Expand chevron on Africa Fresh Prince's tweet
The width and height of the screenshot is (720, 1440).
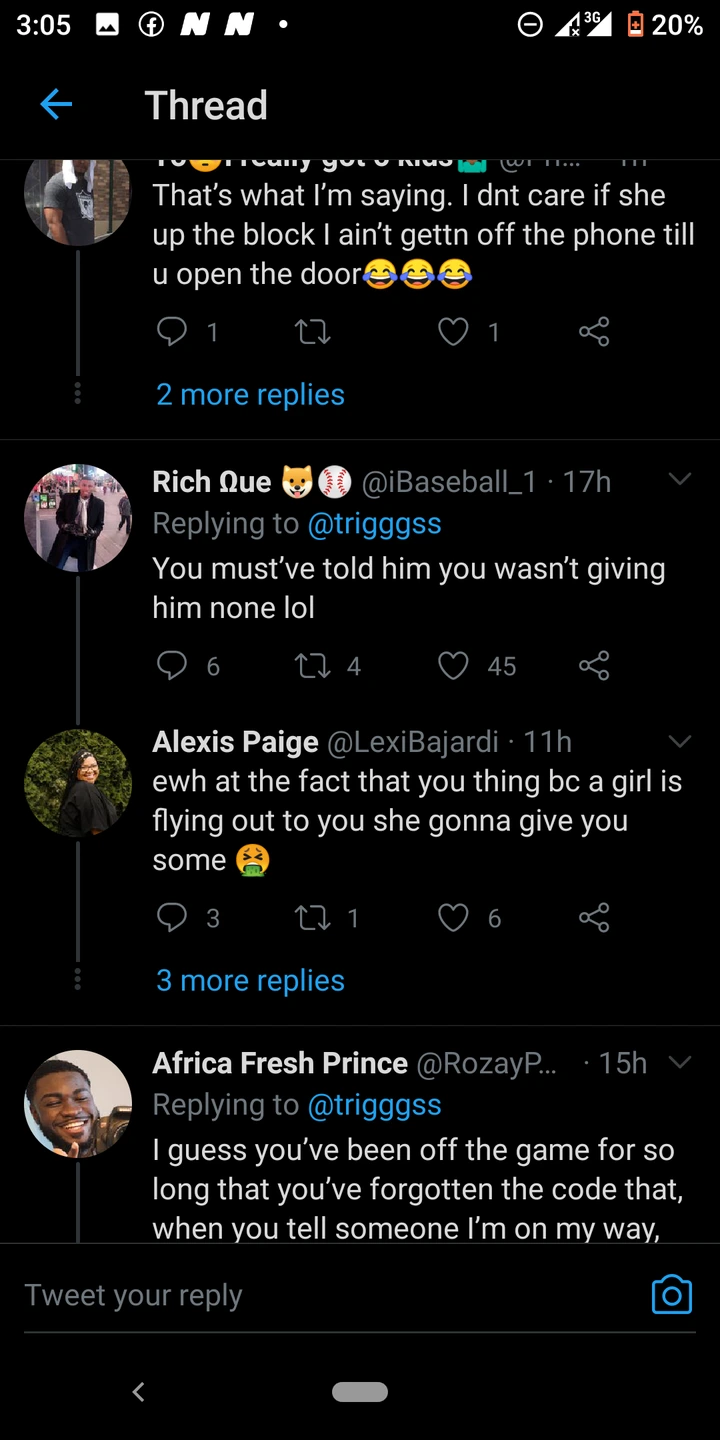680,1062
